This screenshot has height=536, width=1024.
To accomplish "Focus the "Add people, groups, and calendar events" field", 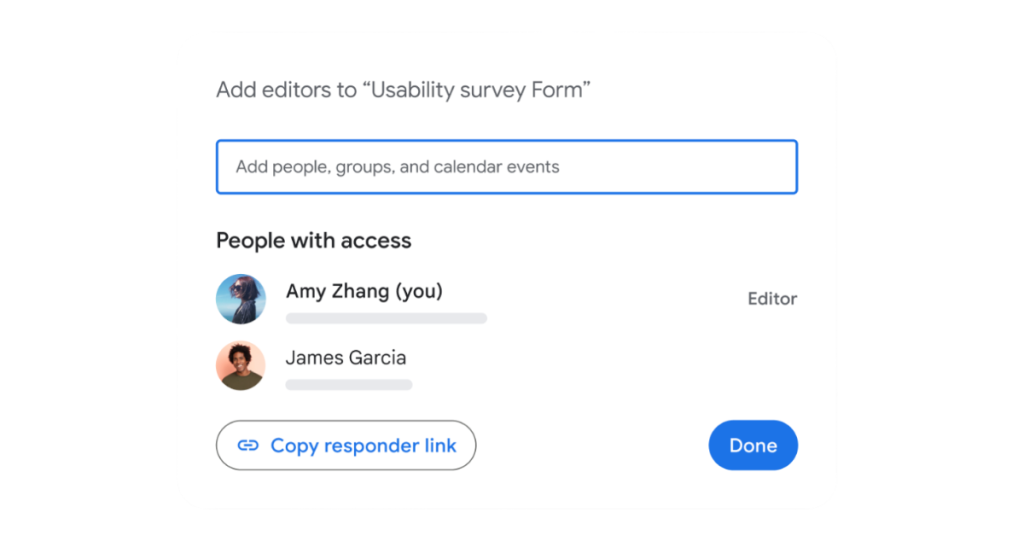I will [506, 167].
